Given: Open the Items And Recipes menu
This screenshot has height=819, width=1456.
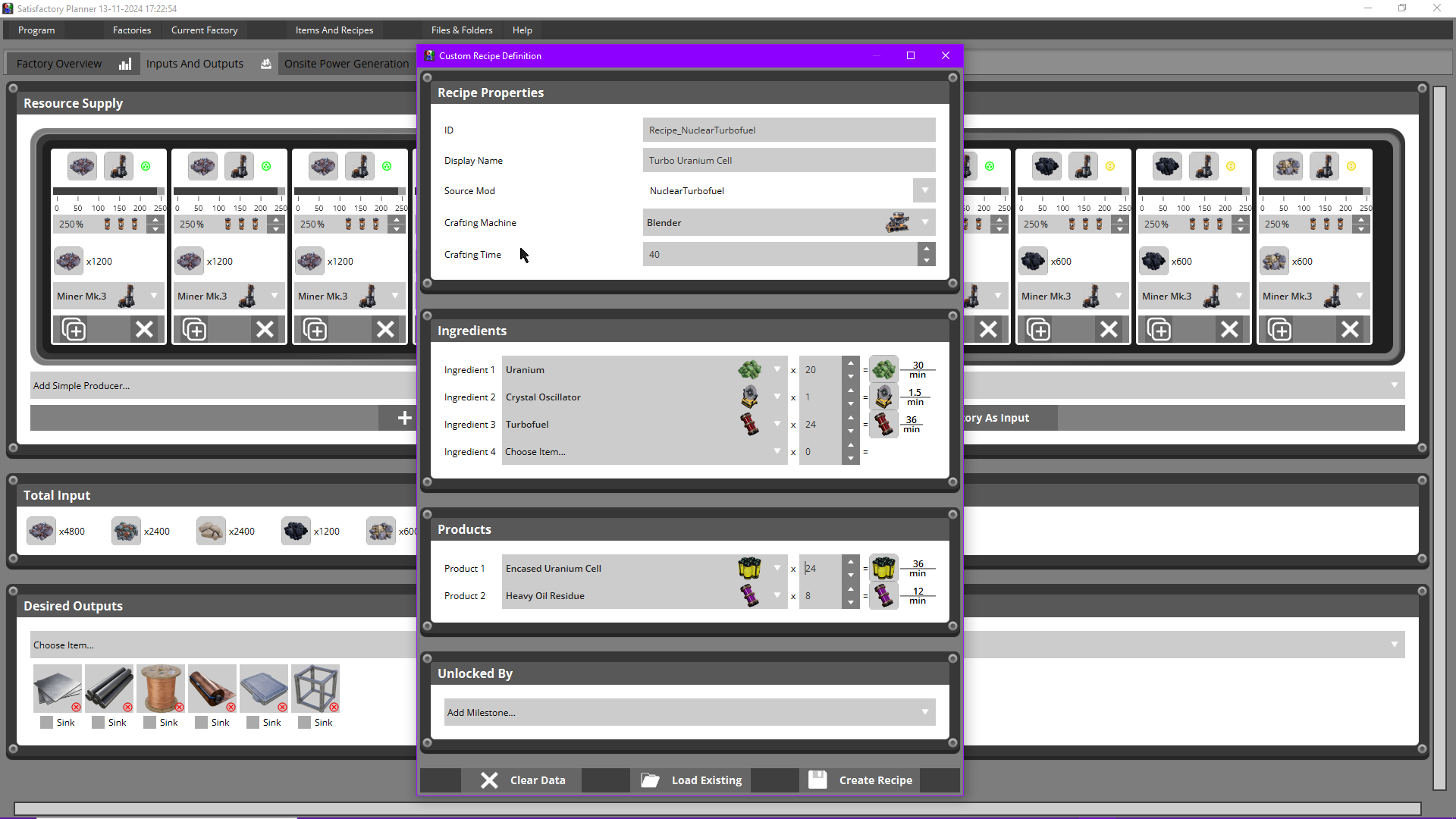Looking at the screenshot, I should tap(334, 30).
